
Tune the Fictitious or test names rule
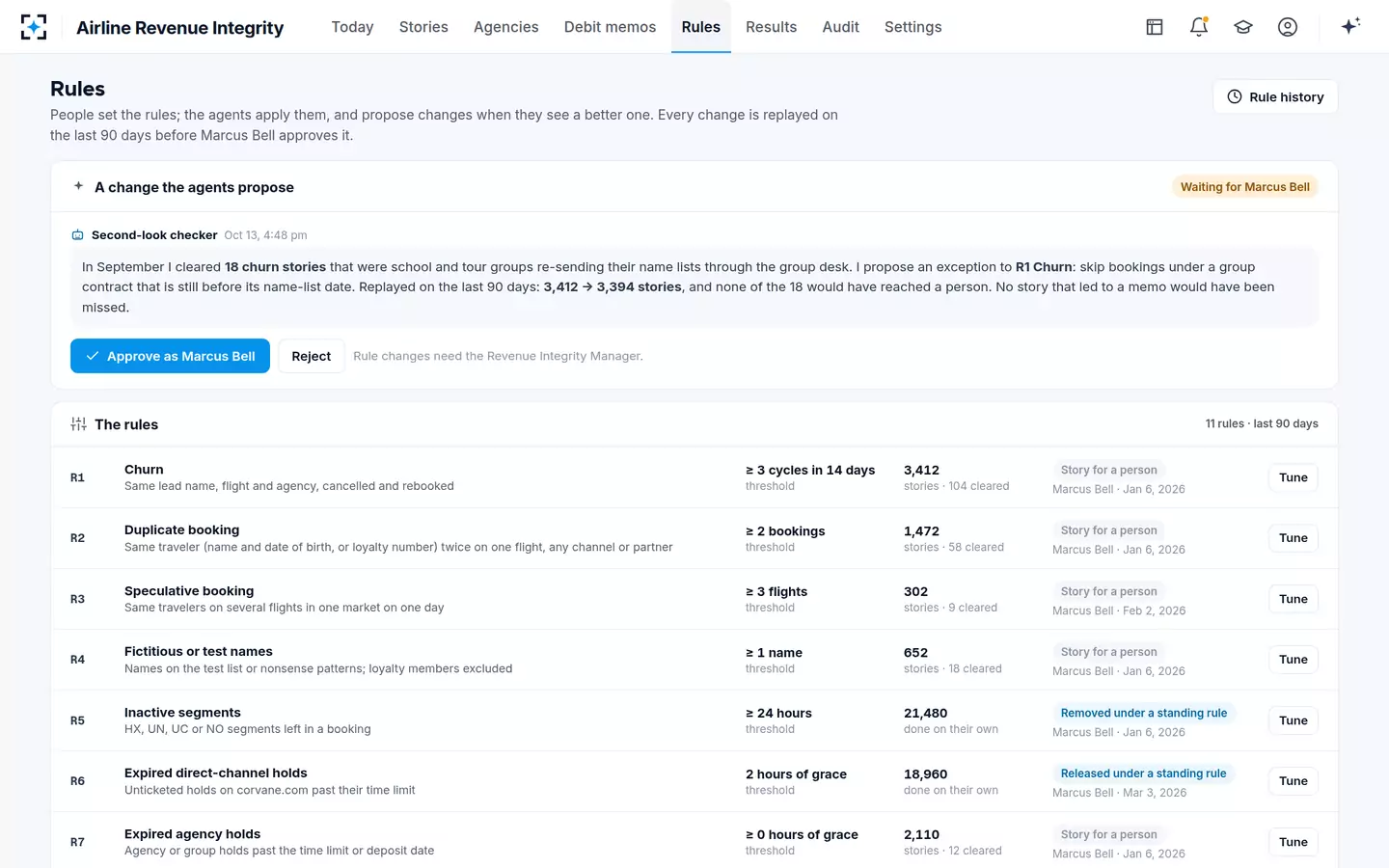[1294, 660]
